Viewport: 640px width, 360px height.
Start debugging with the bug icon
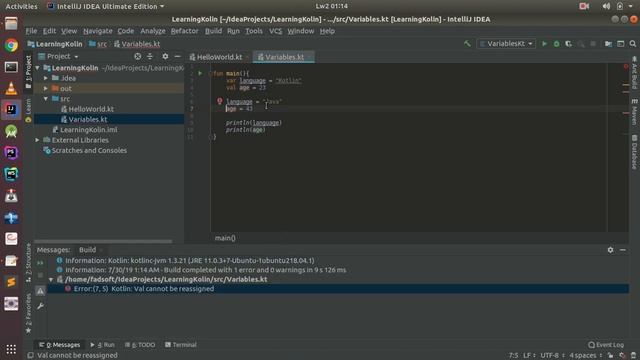pyautogui.click(x=556, y=44)
